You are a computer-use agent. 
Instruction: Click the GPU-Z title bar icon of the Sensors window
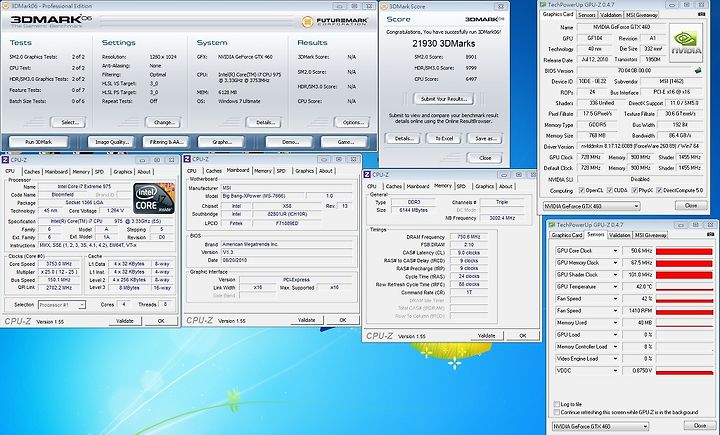click(x=551, y=225)
